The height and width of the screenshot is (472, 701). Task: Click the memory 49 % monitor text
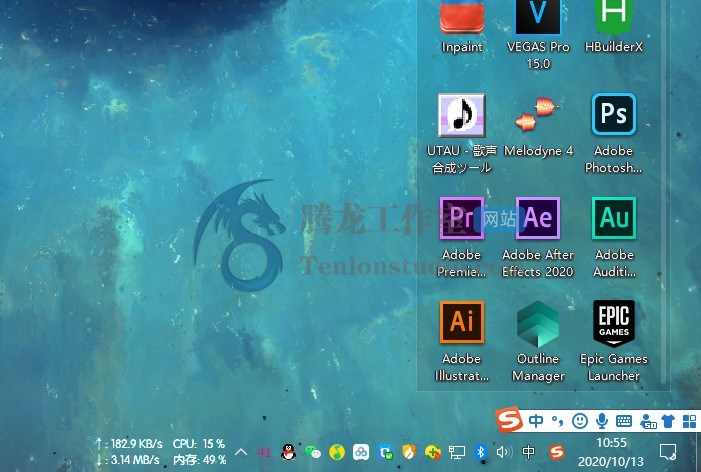199,460
